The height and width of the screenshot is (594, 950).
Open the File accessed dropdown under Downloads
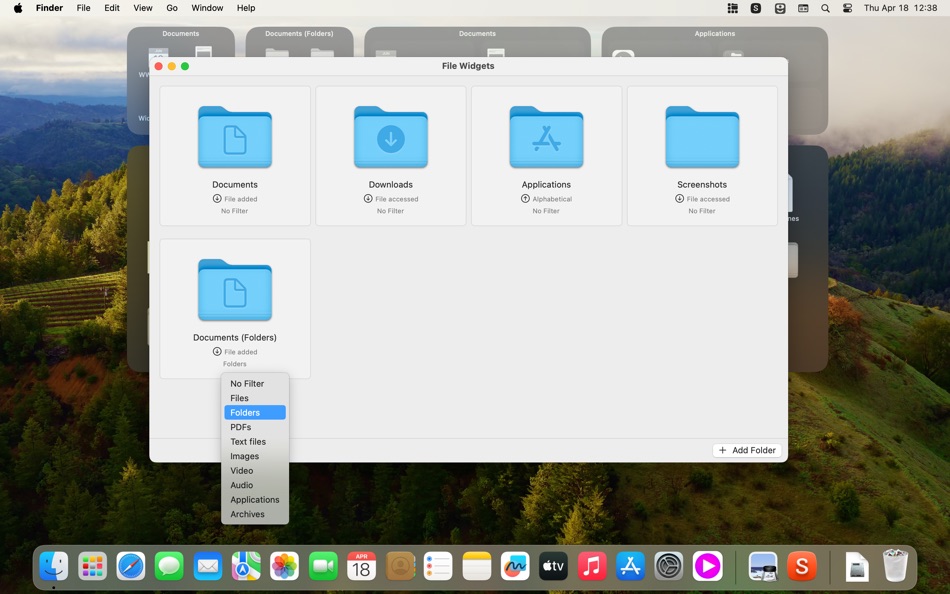pos(390,198)
